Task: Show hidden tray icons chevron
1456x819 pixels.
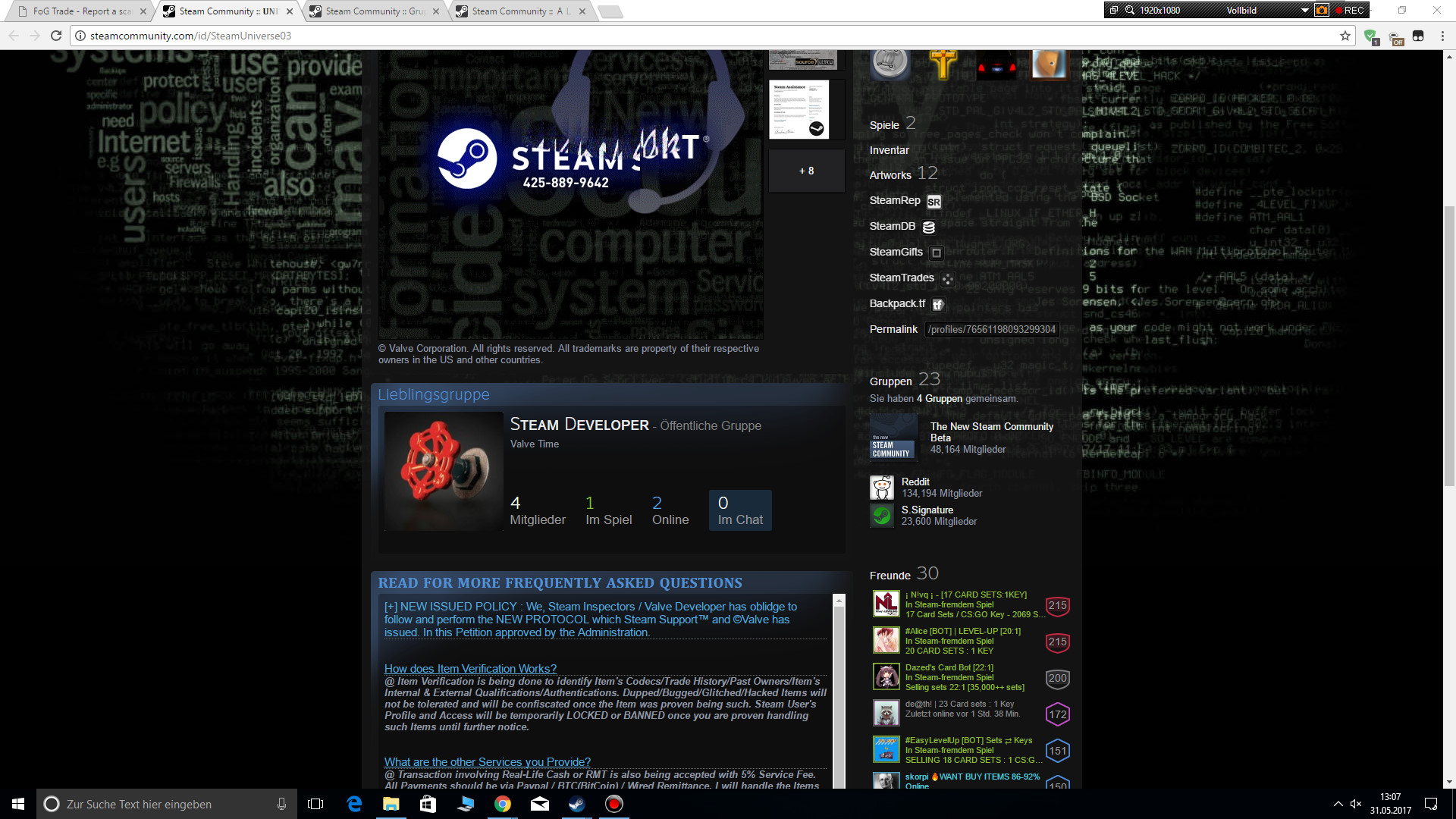Action: click(1338, 804)
